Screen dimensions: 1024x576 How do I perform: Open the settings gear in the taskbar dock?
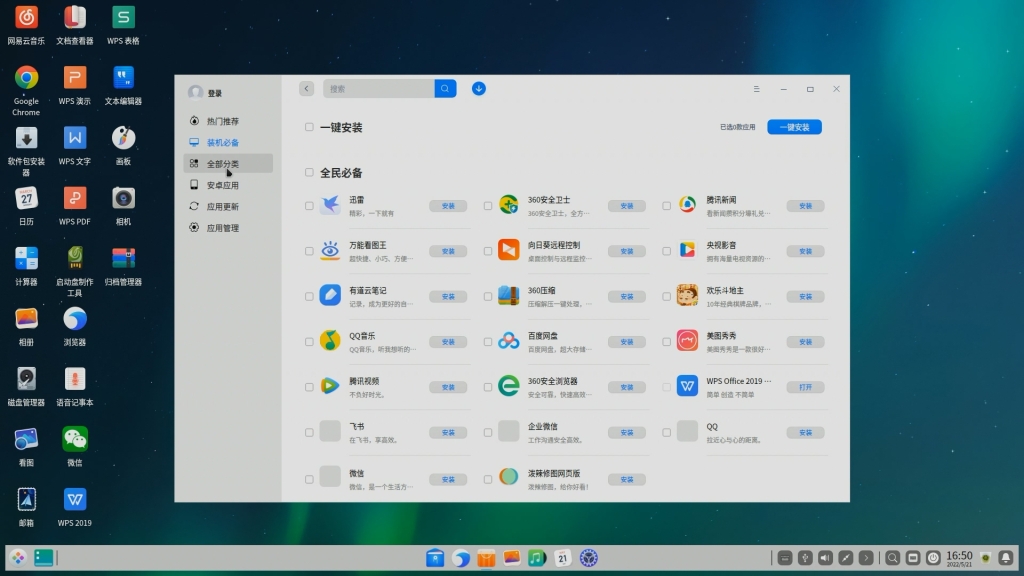pyautogui.click(x=588, y=558)
